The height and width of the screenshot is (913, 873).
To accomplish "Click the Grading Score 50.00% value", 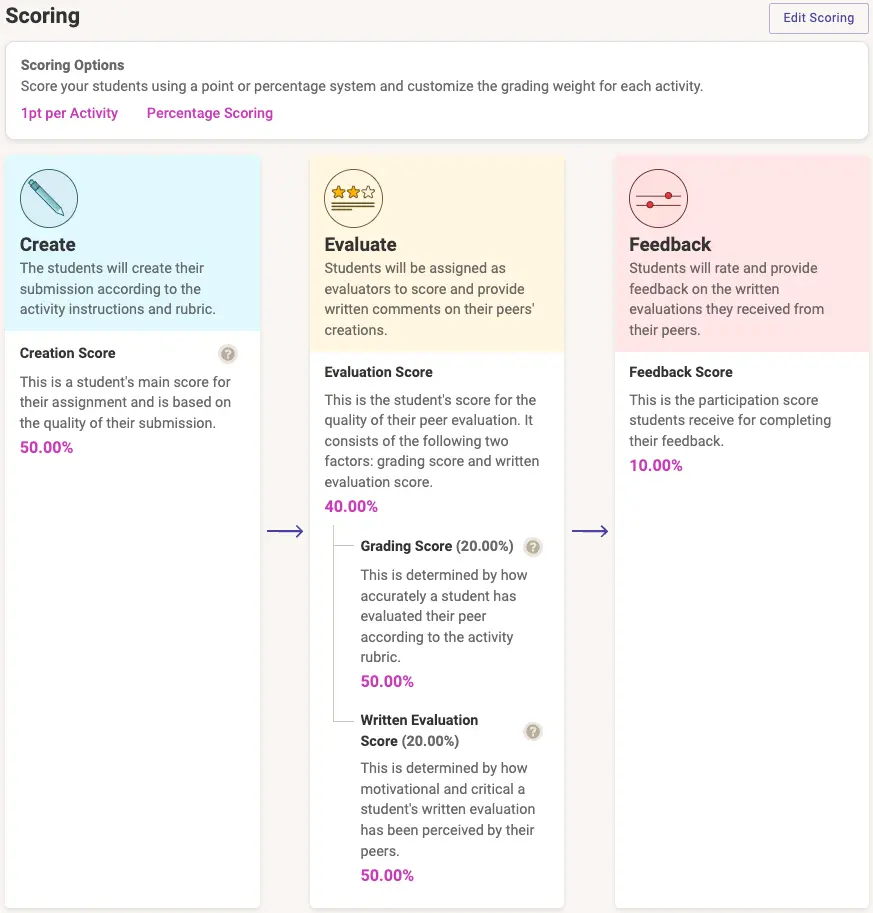I will 387,681.
